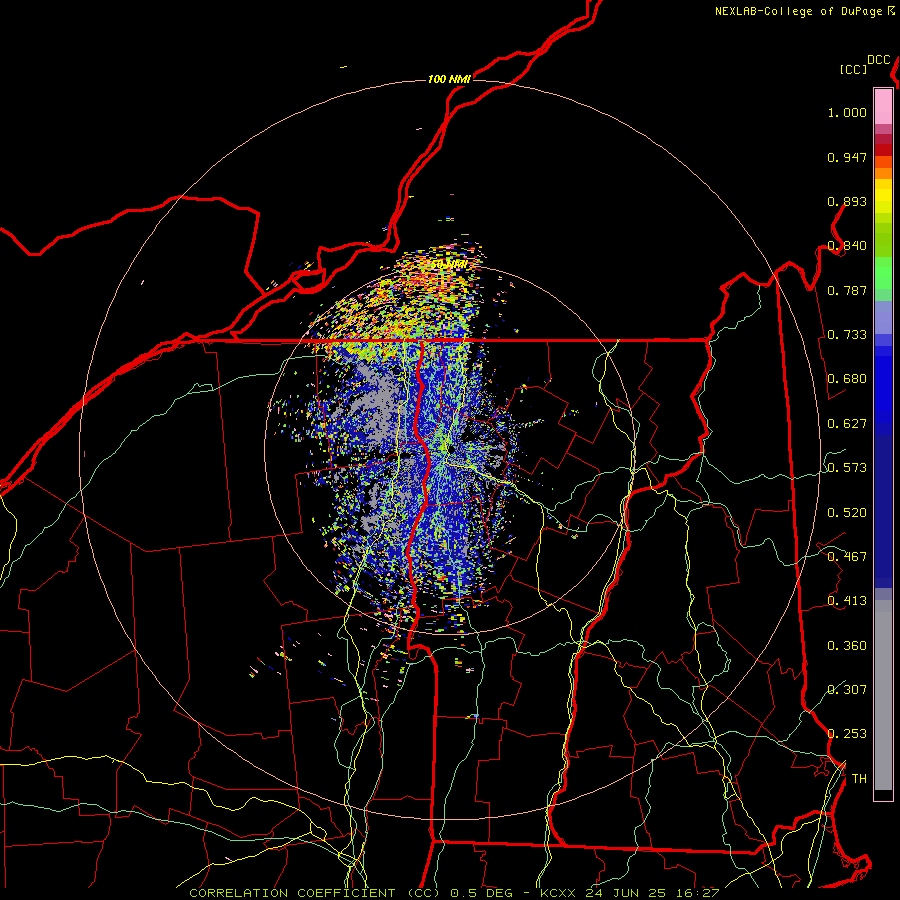Image resolution: width=900 pixels, height=900 pixels.
Task: Click the 0.413 scale value
Action: [x=847, y=601]
